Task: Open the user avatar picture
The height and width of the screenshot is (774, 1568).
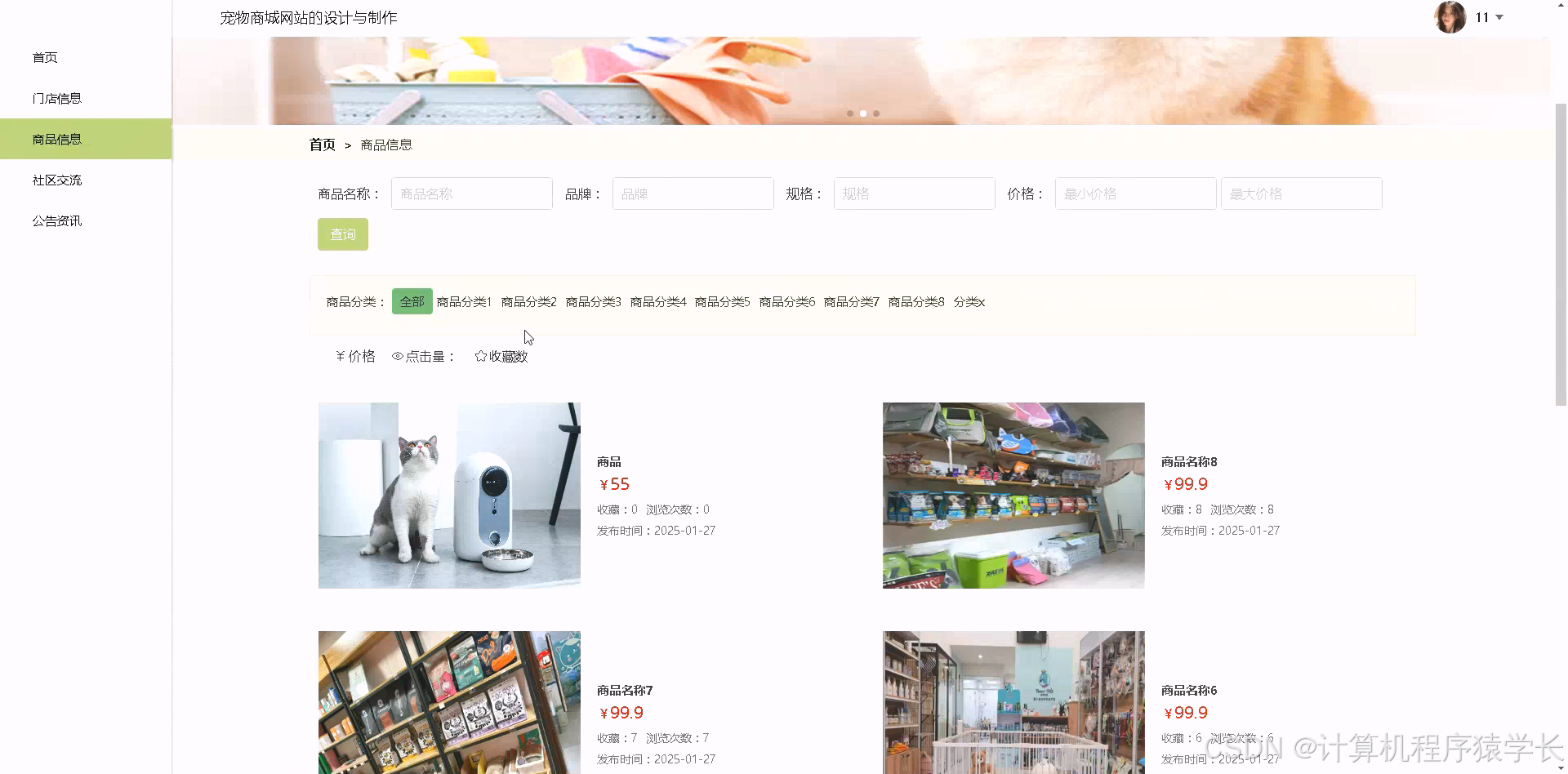Action: tap(1450, 17)
